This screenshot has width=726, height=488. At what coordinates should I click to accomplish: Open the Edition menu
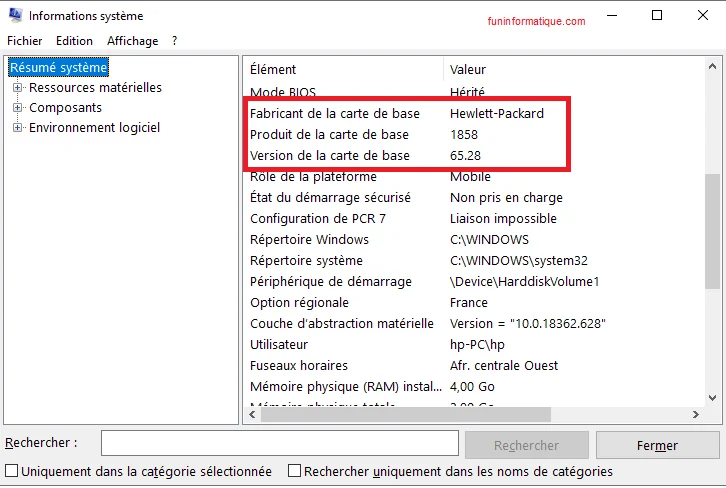tap(74, 41)
